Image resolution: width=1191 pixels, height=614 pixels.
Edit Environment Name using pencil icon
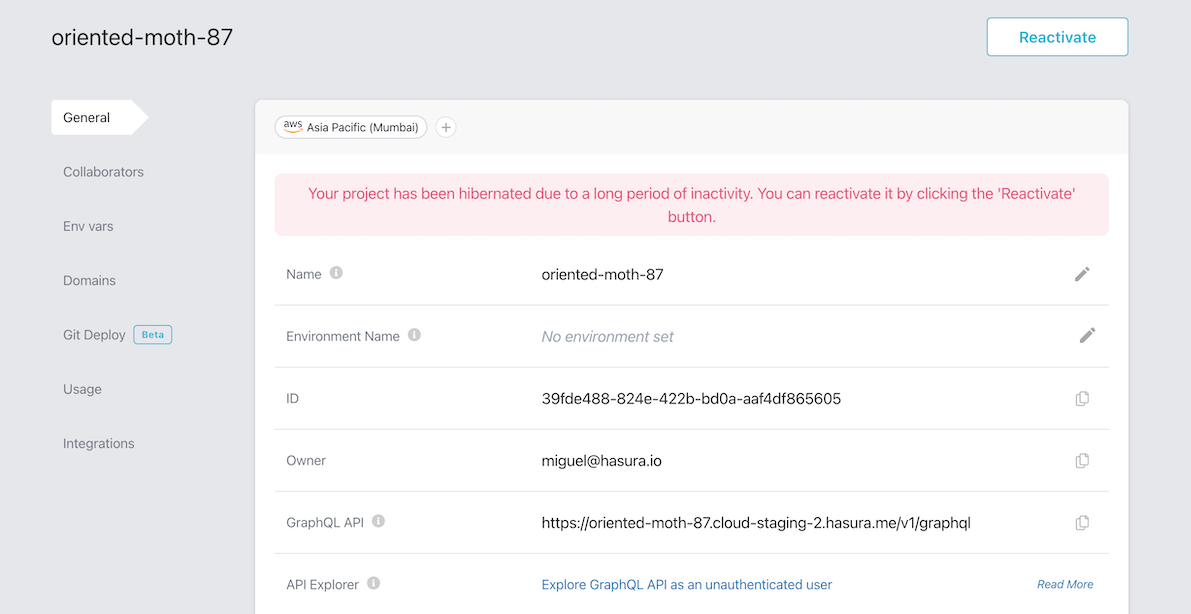coord(1087,336)
